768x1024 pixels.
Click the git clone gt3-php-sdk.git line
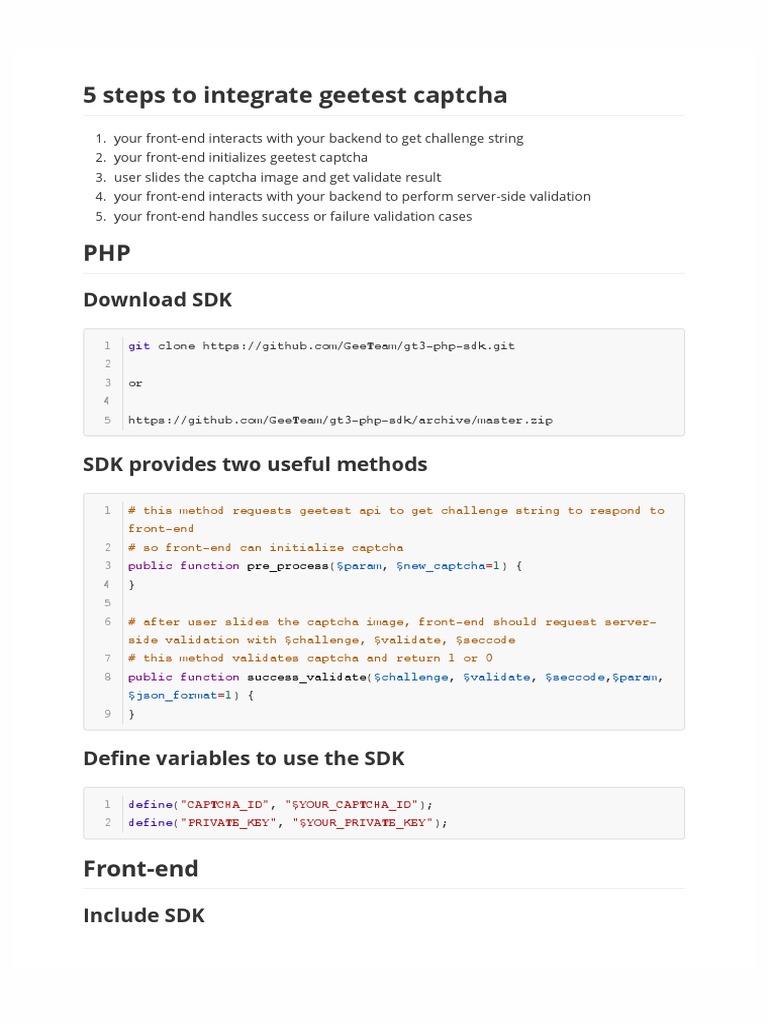pyautogui.click(x=321, y=346)
